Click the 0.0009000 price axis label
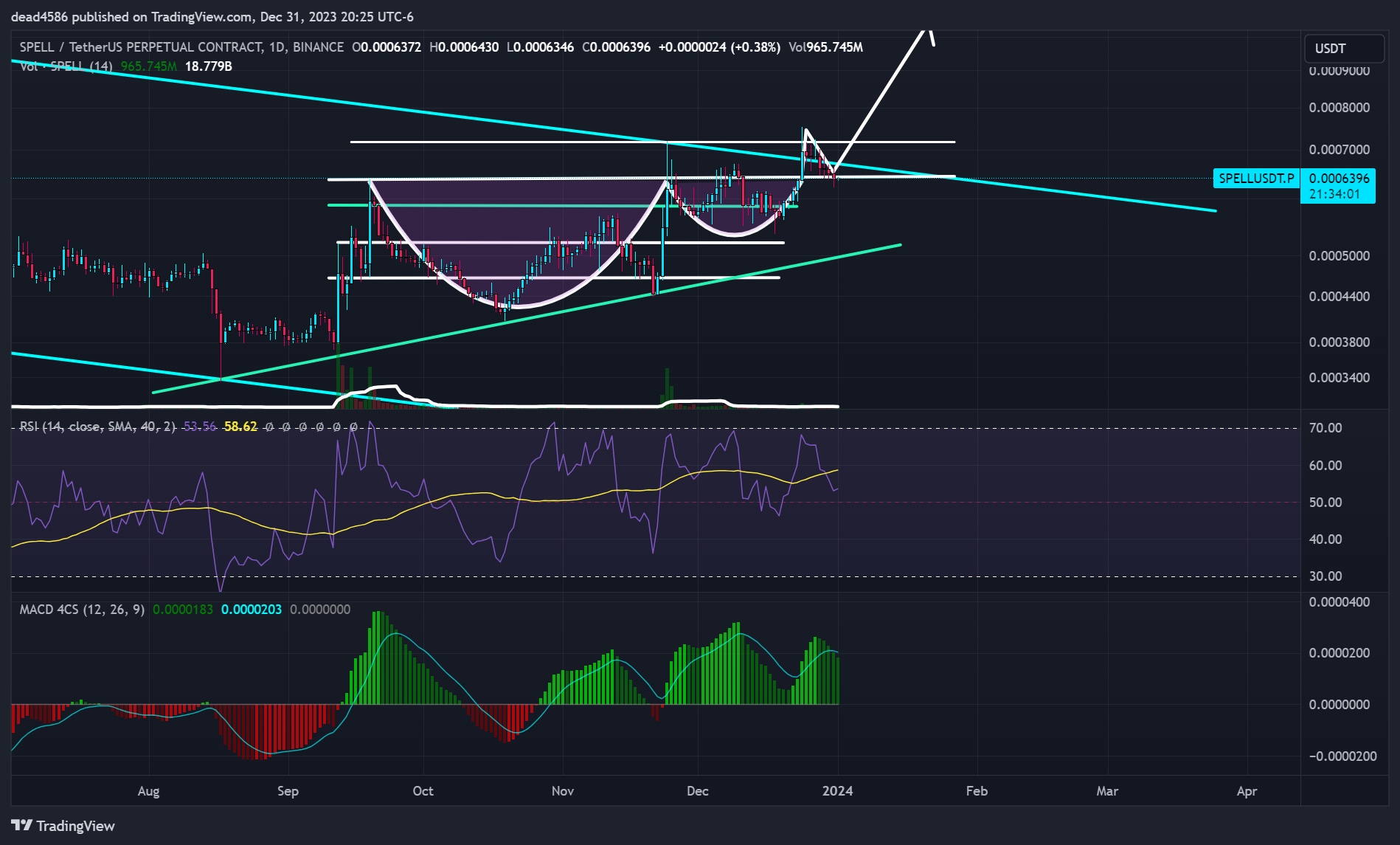1400x845 pixels. tap(1339, 71)
